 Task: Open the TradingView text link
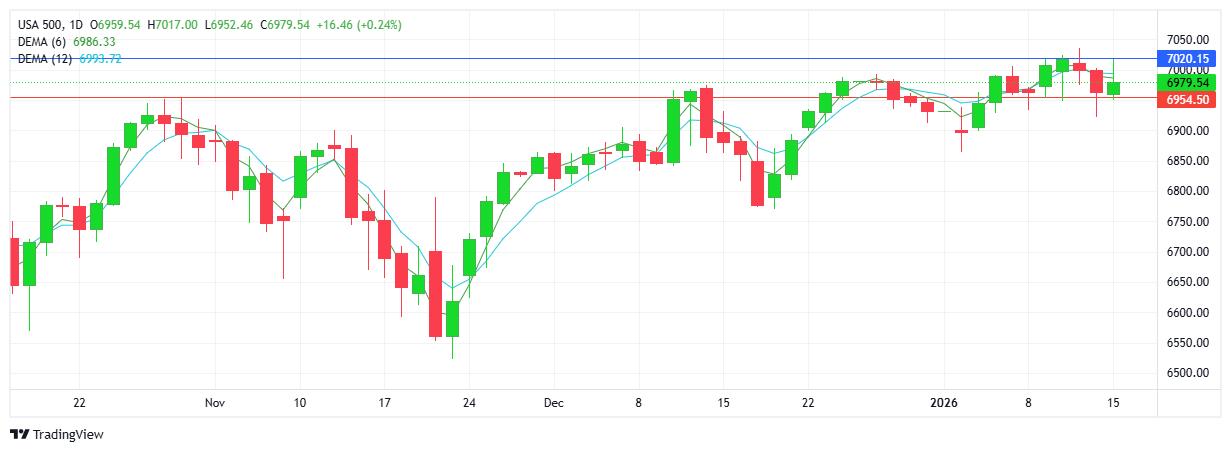[68, 435]
